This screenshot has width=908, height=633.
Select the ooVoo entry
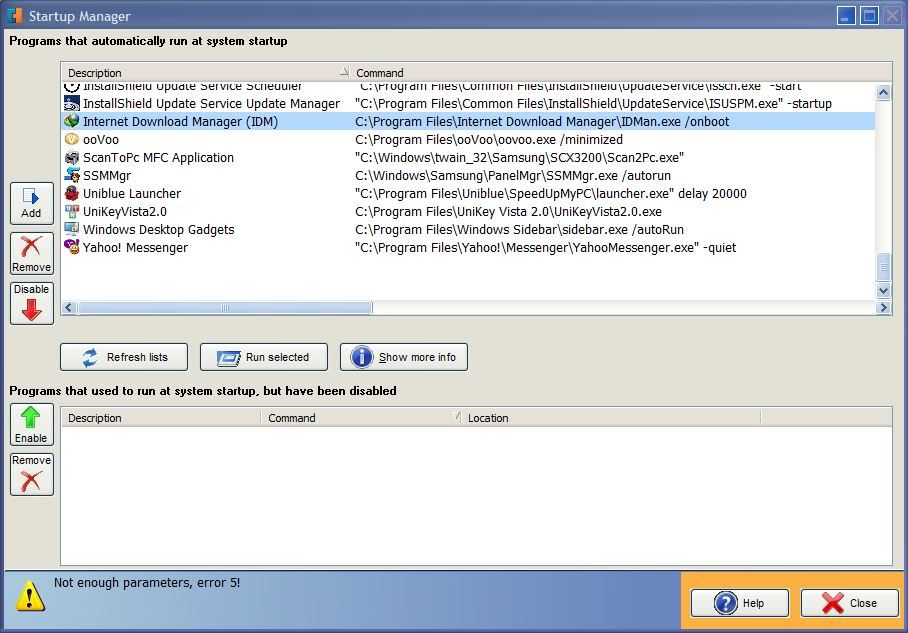pos(468,140)
